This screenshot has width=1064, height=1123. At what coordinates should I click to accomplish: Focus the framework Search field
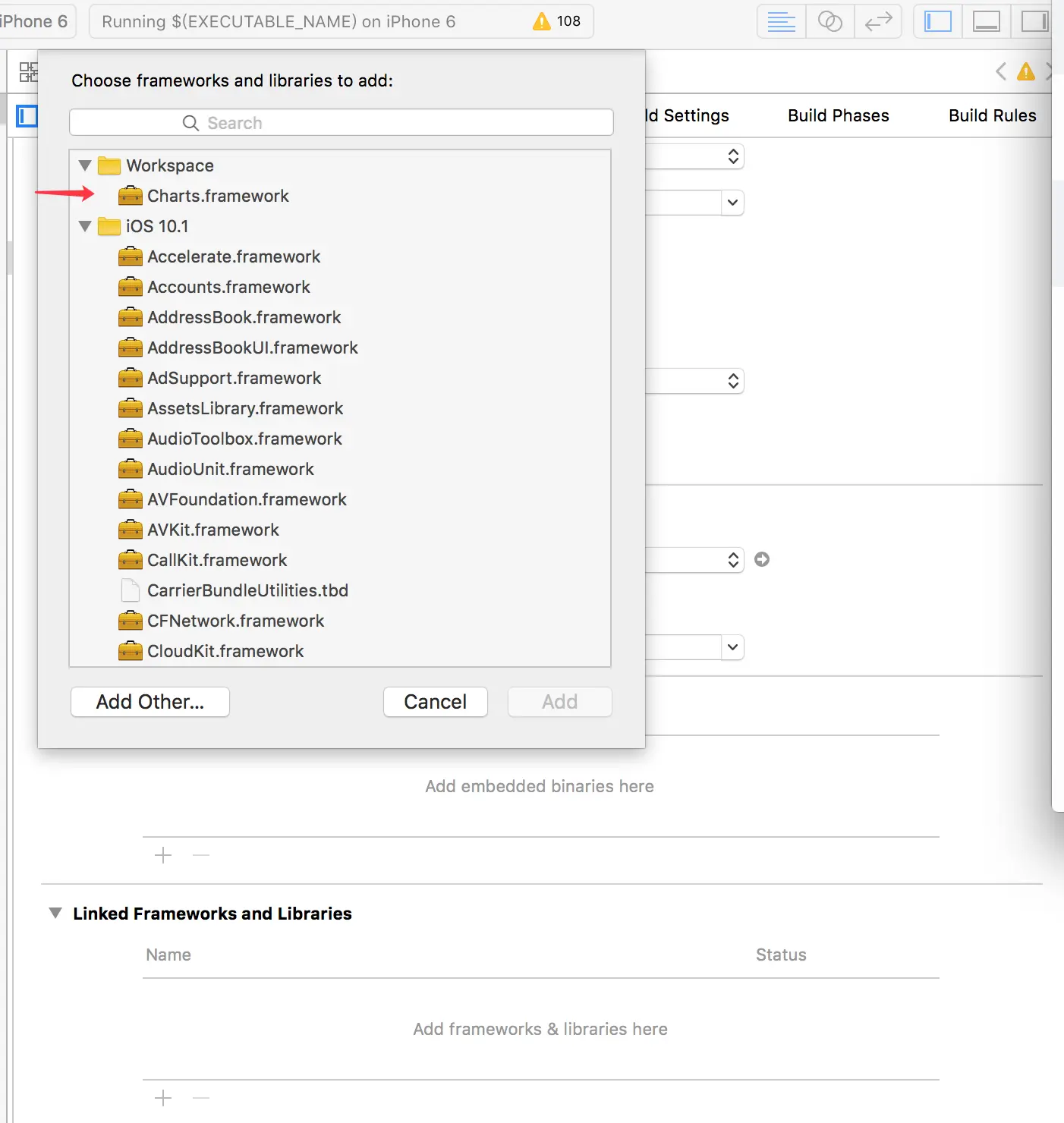pyautogui.click(x=342, y=123)
